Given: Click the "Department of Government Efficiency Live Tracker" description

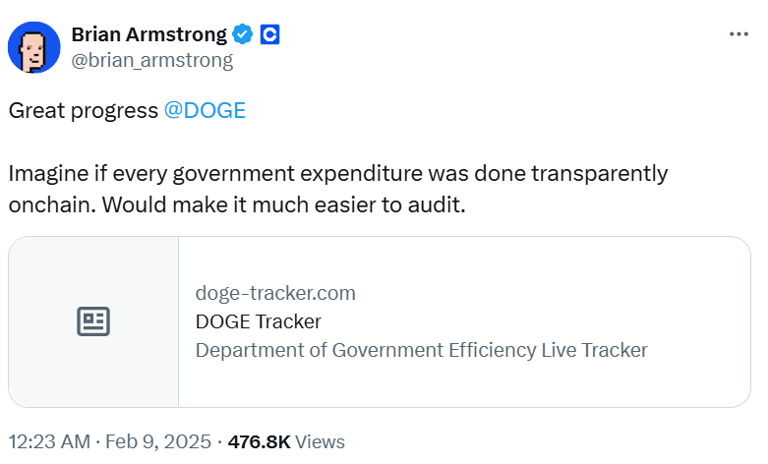Looking at the screenshot, I should pos(421,350).
